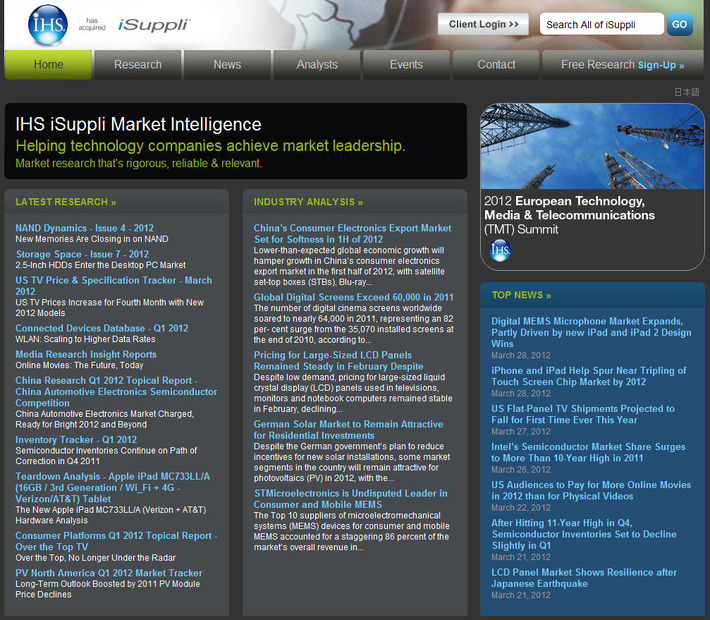Click the GO search button
This screenshot has width=710, height=620.
pos(680,24)
